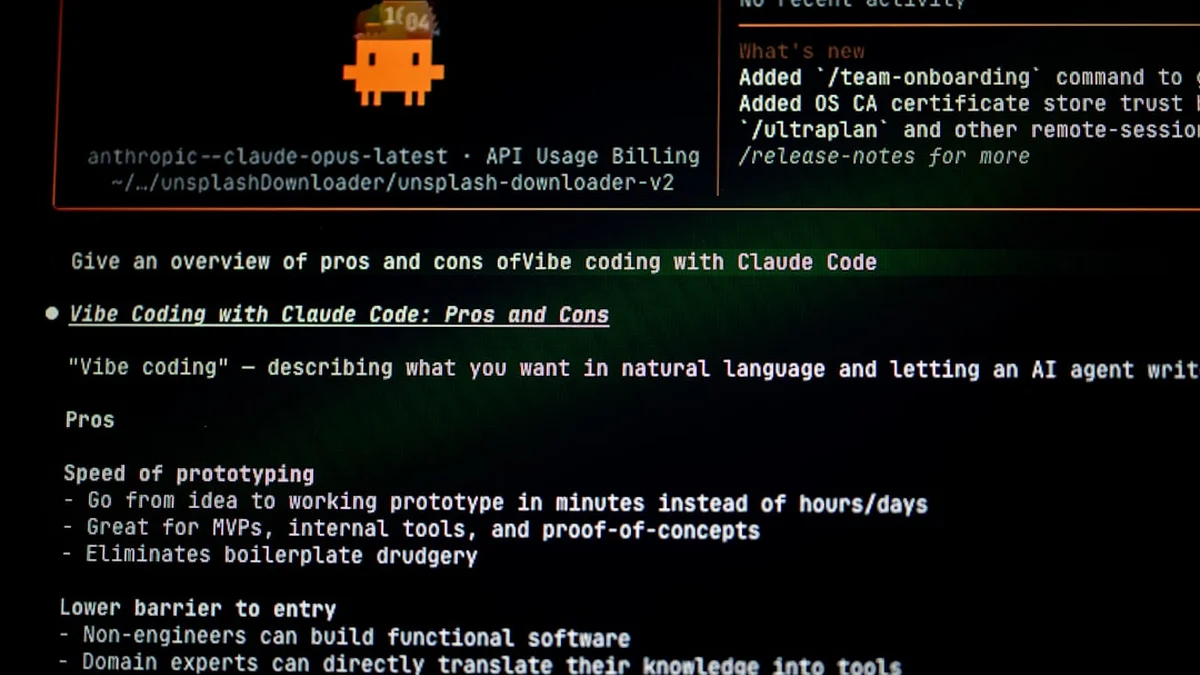The width and height of the screenshot is (1200, 675).
Task: Click the API Usage Billing text
Action: [x=593, y=156]
